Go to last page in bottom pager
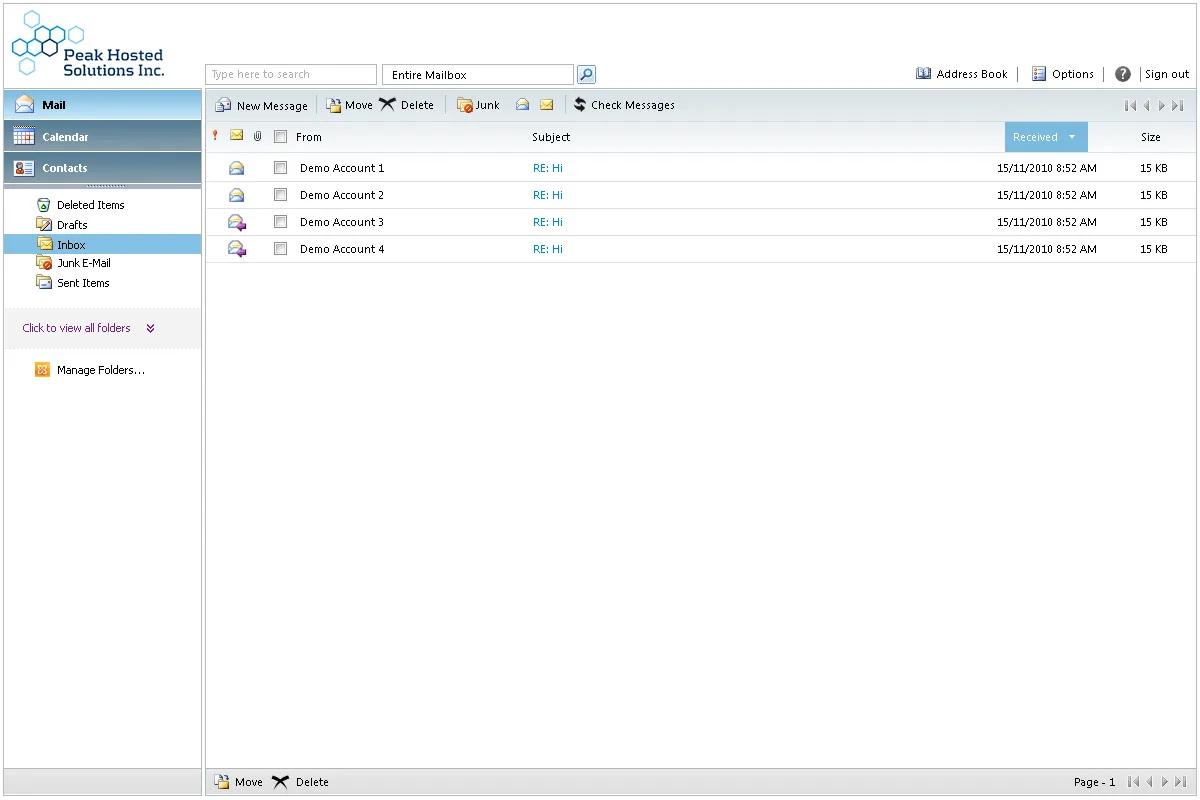Screen dimensions: 1200x800 tap(1180, 782)
